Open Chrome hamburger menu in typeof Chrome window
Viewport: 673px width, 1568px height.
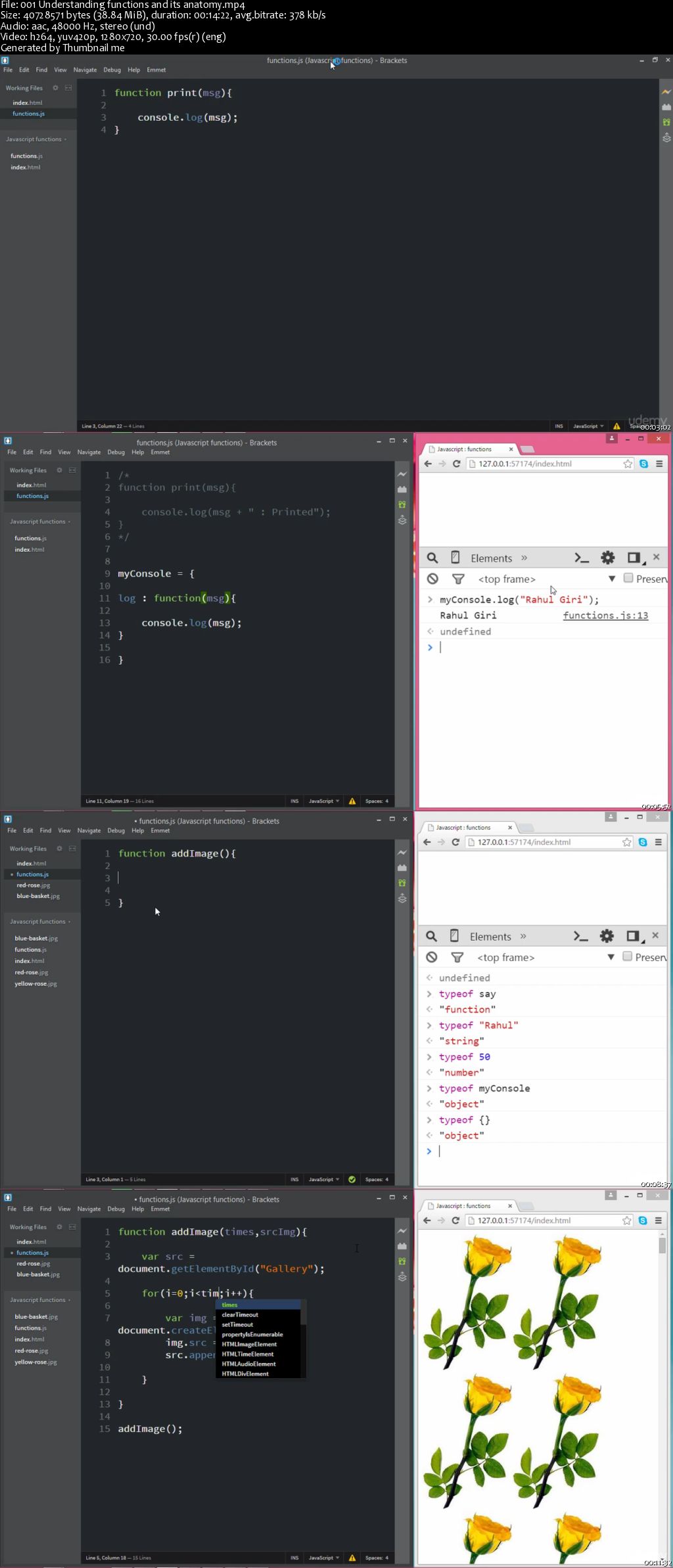658,842
